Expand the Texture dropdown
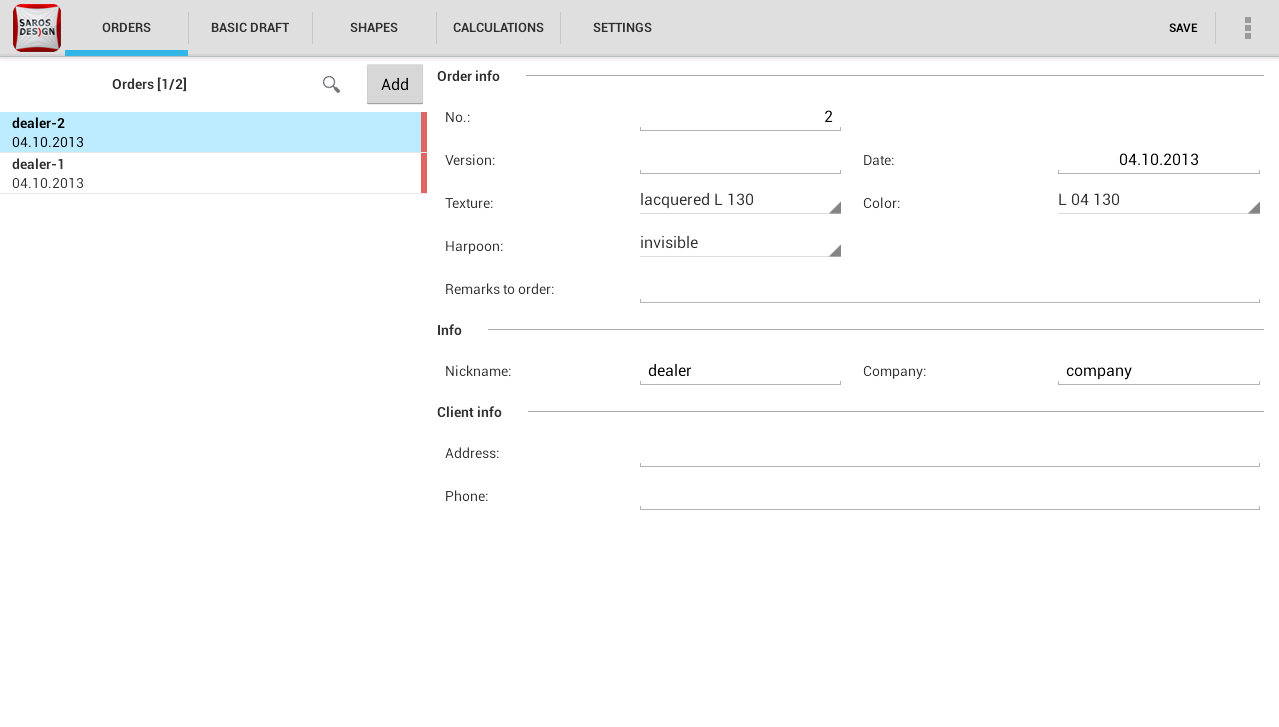 tap(740, 201)
